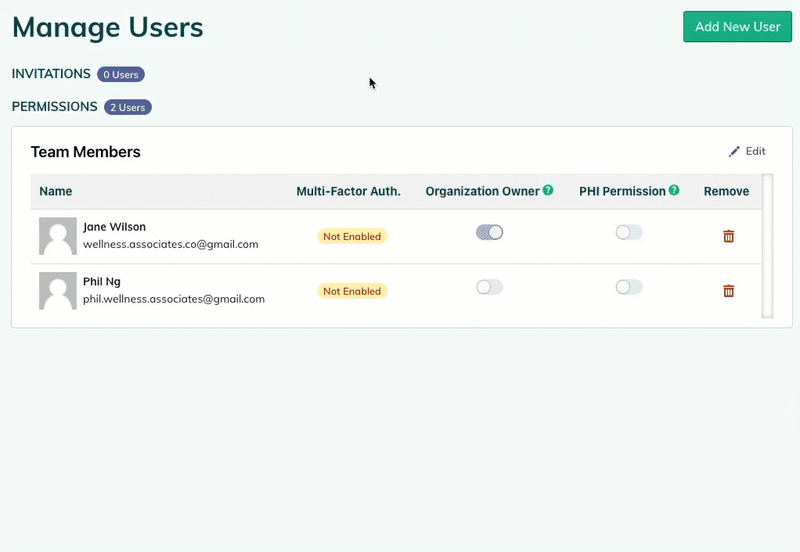Click the 2 Users permissions badge
The image size is (800, 552).
(x=128, y=107)
